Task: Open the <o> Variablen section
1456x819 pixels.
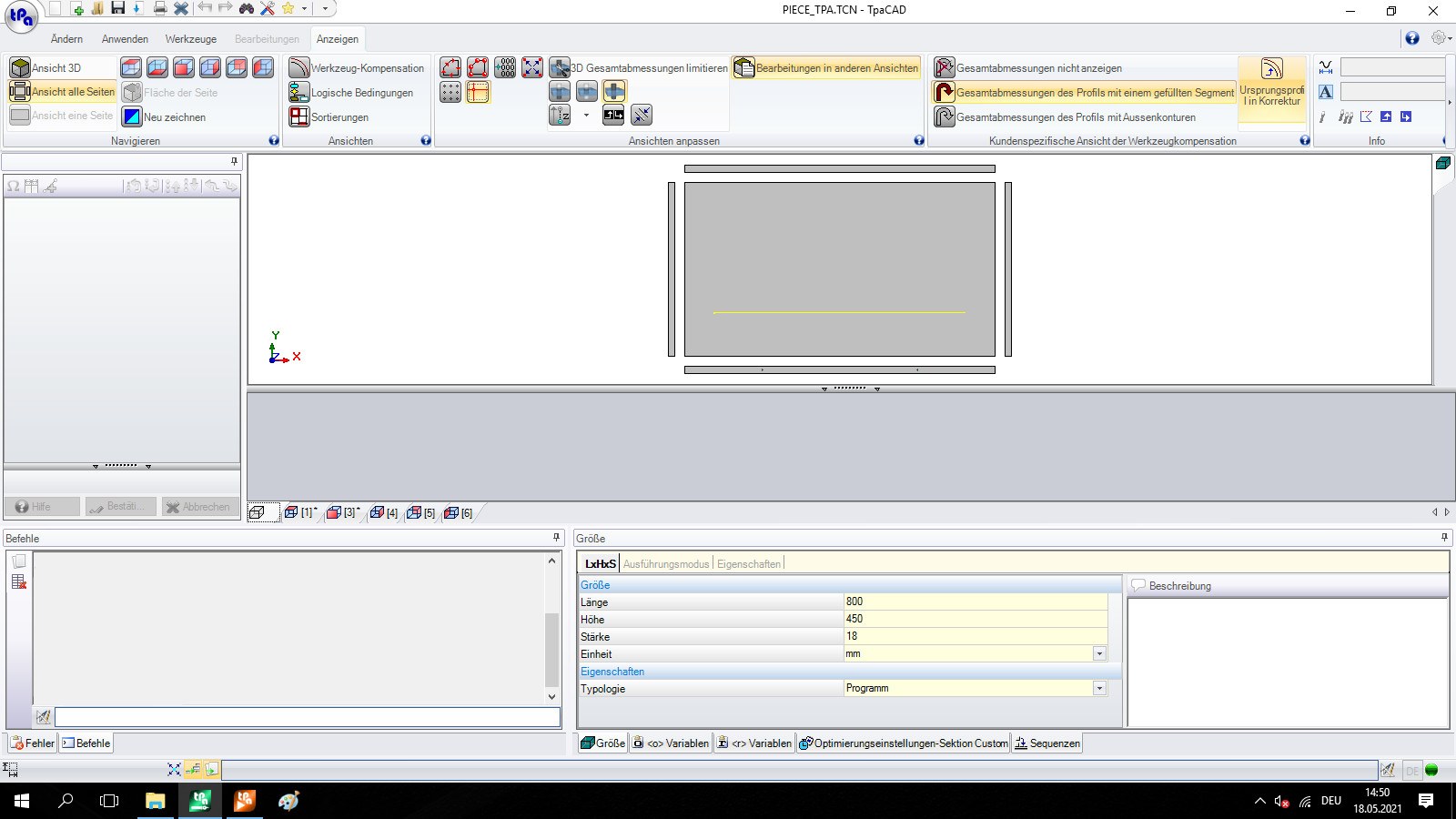Action: pyautogui.click(x=671, y=743)
